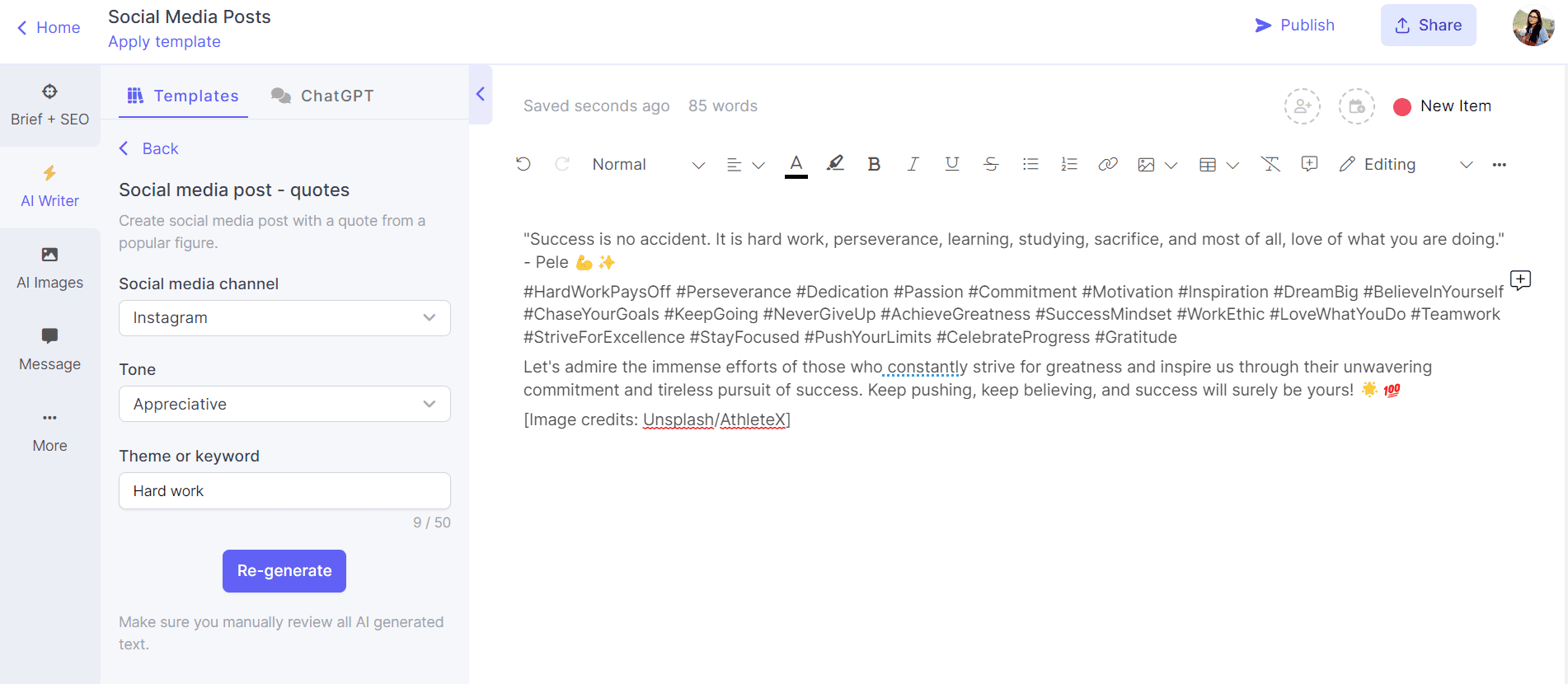The height and width of the screenshot is (684, 1568).
Task: Click the Apply template link
Action: coord(164,42)
